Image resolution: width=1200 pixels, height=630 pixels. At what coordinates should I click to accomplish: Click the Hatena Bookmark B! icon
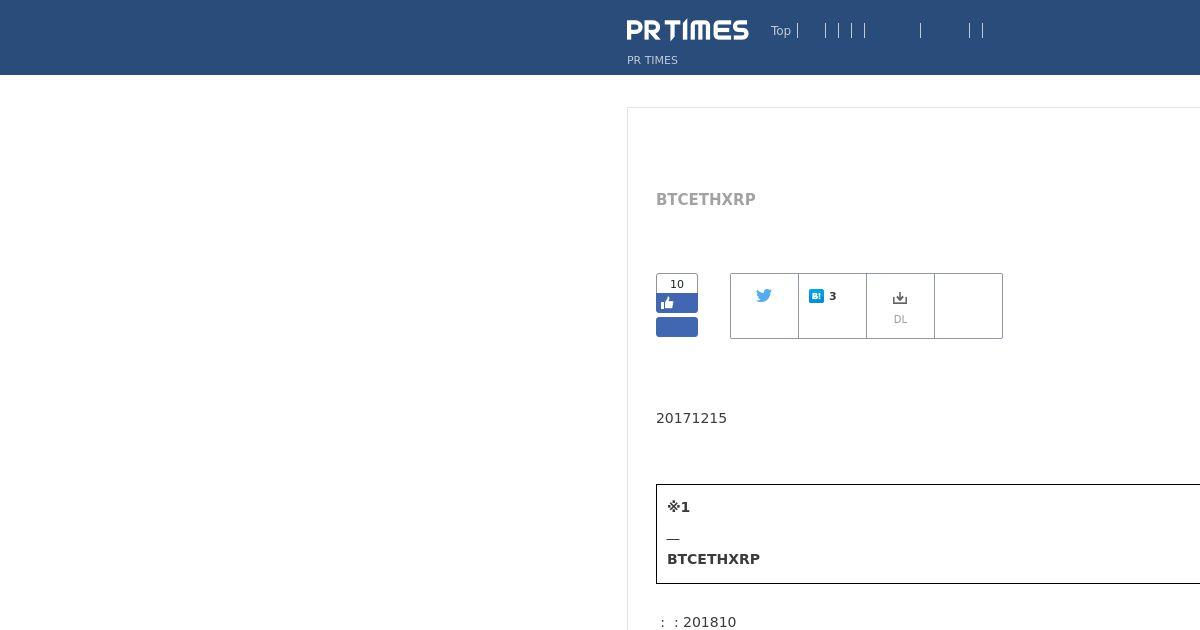[816, 296]
